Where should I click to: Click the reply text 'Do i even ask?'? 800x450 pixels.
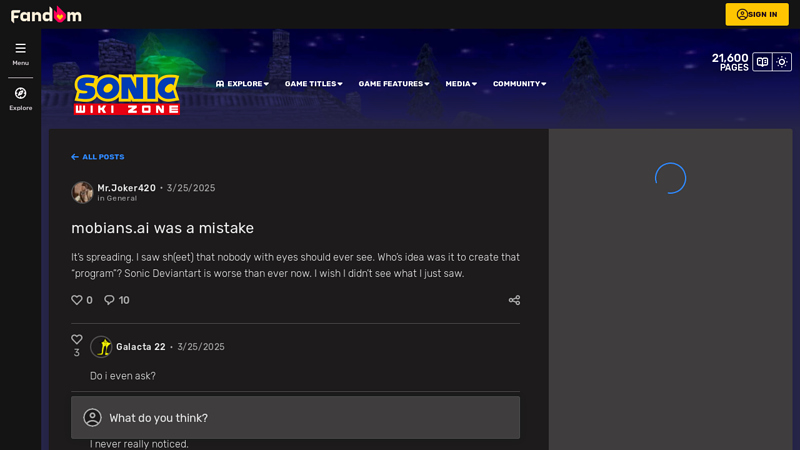(122, 376)
